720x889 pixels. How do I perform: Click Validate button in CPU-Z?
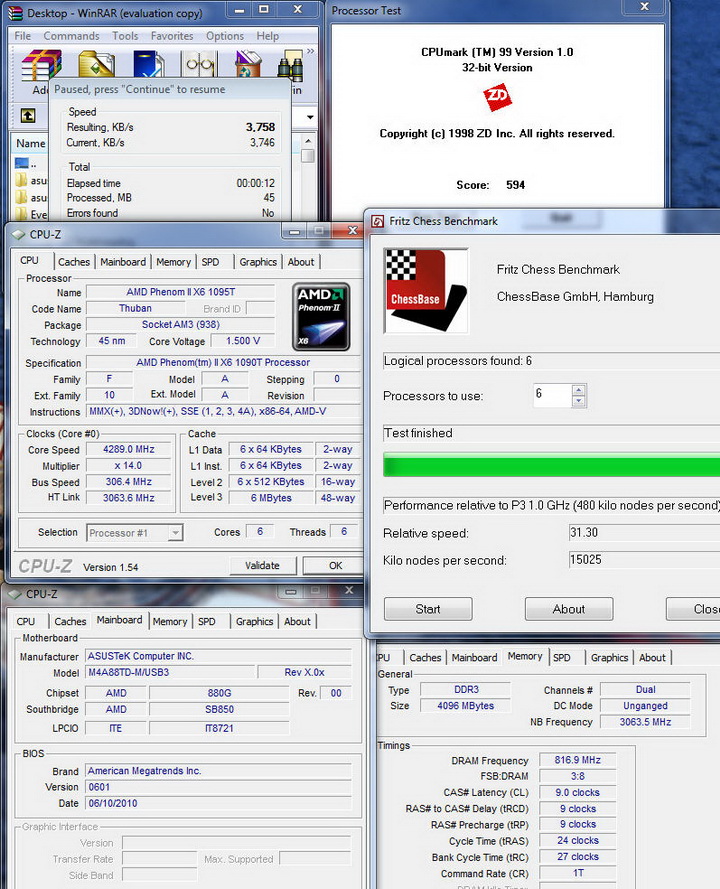click(x=262, y=565)
